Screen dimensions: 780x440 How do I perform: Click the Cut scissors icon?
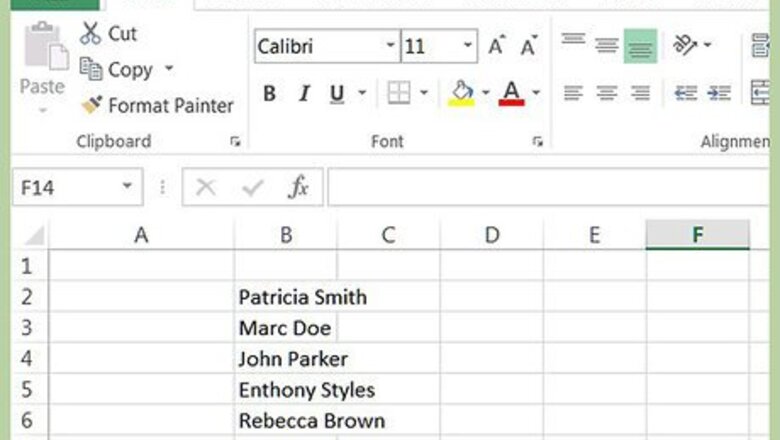92,33
